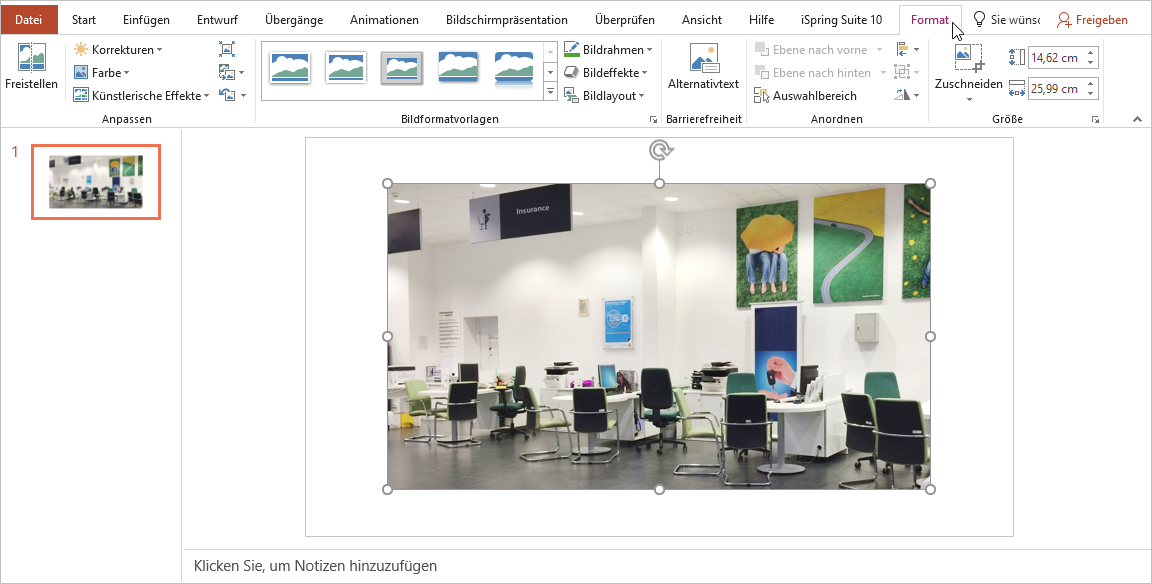
Task: Expand the Bildeffekte menu
Action: (607, 72)
